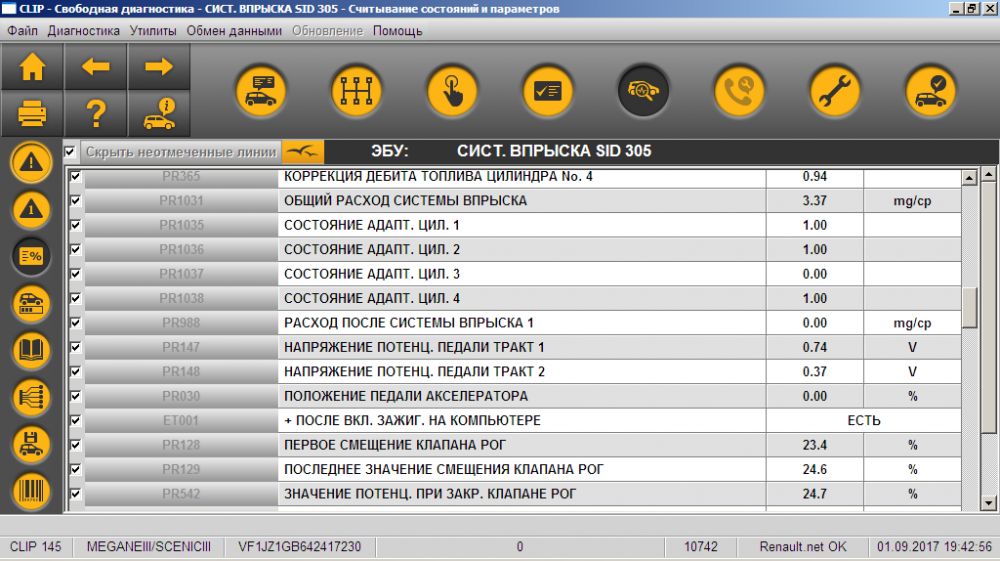Click the PR030 parameter code button
Screen dimensions: 1000x561
pyautogui.click(x=181, y=396)
